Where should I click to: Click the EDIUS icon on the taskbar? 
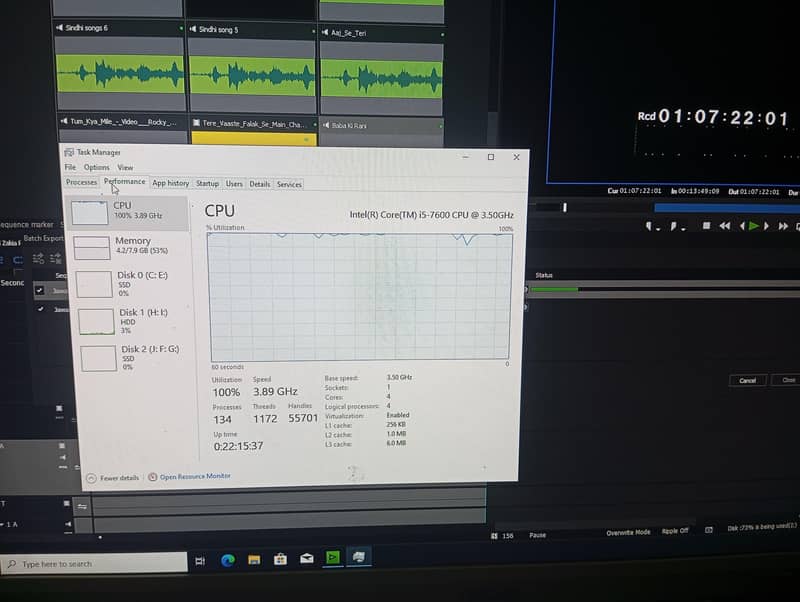point(333,557)
